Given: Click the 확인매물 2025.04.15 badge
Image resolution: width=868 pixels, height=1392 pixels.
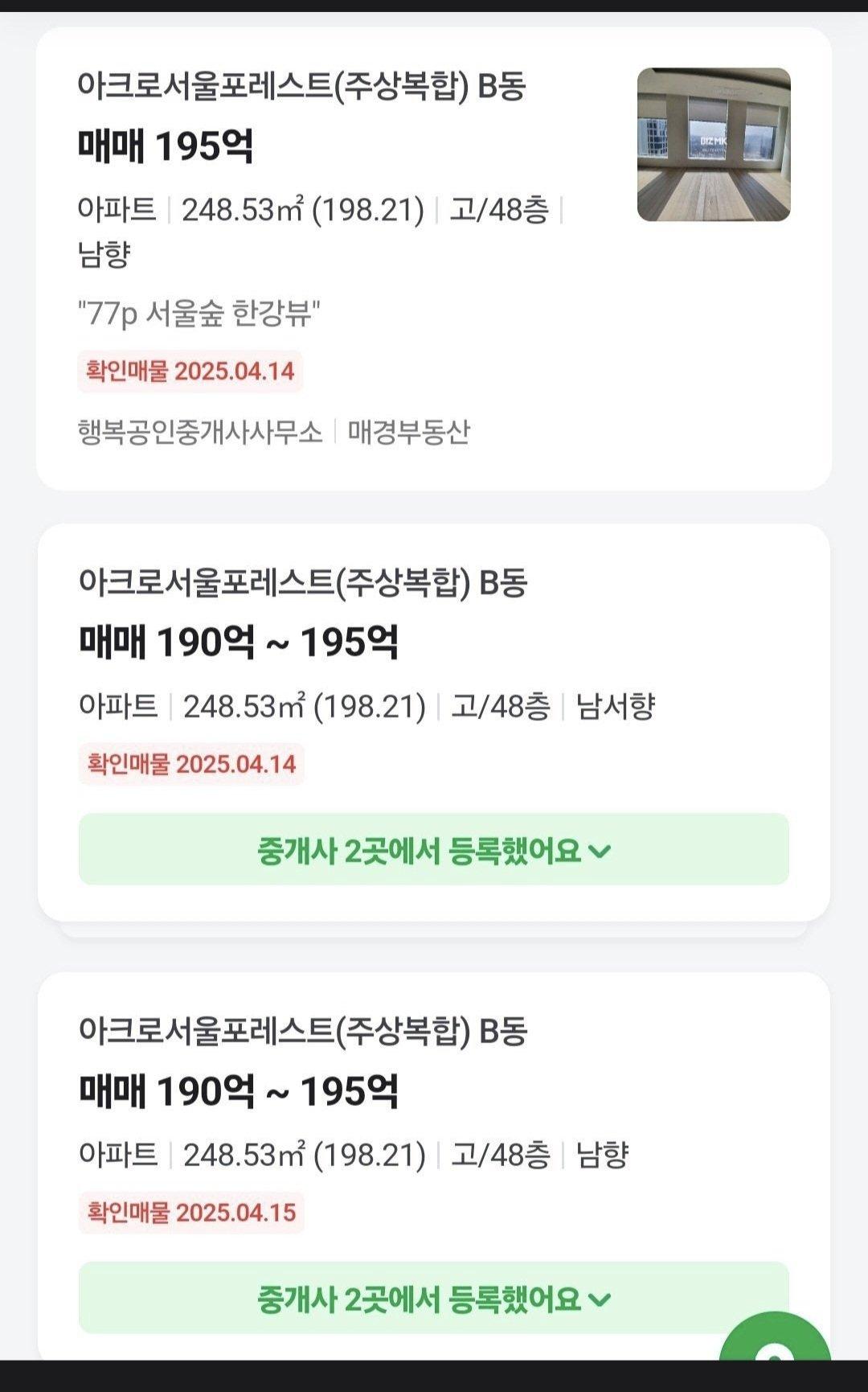Looking at the screenshot, I should click(x=191, y=1212).
